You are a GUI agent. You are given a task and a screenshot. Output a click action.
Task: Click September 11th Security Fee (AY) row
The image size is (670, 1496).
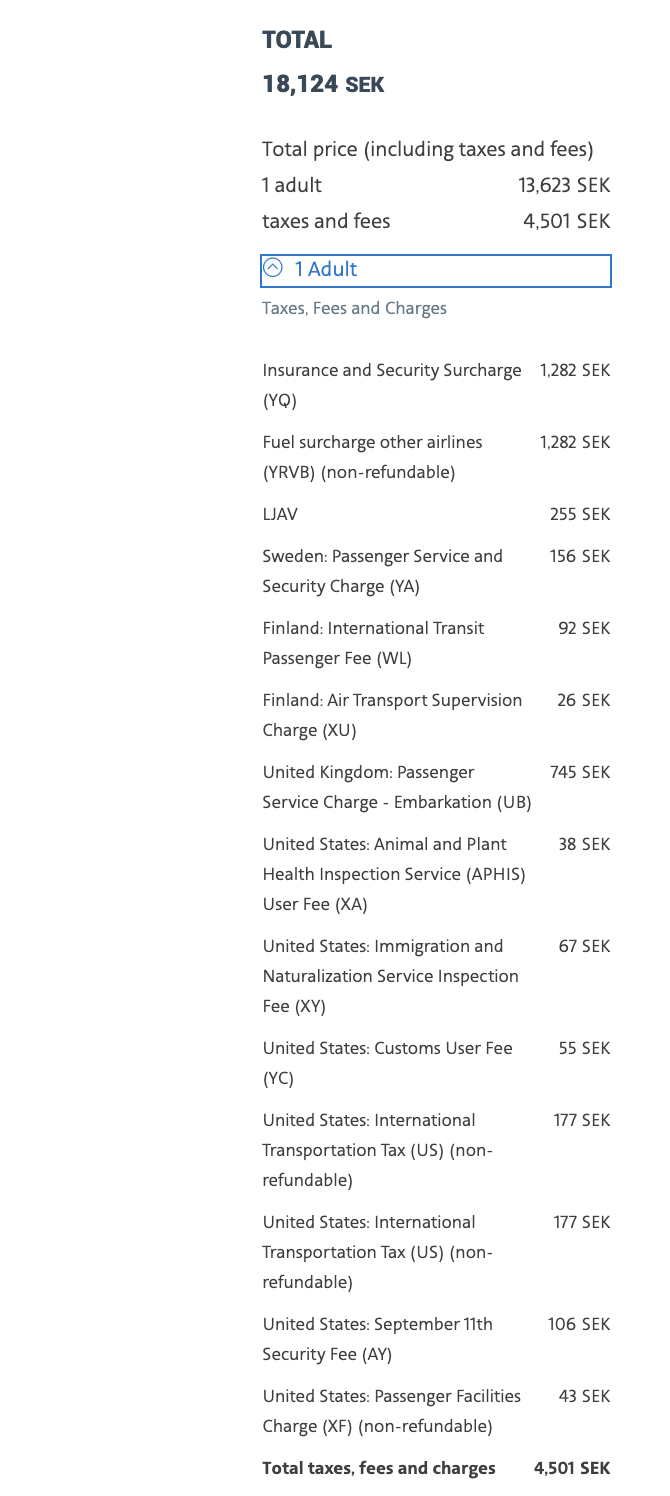coord(377,1339)
